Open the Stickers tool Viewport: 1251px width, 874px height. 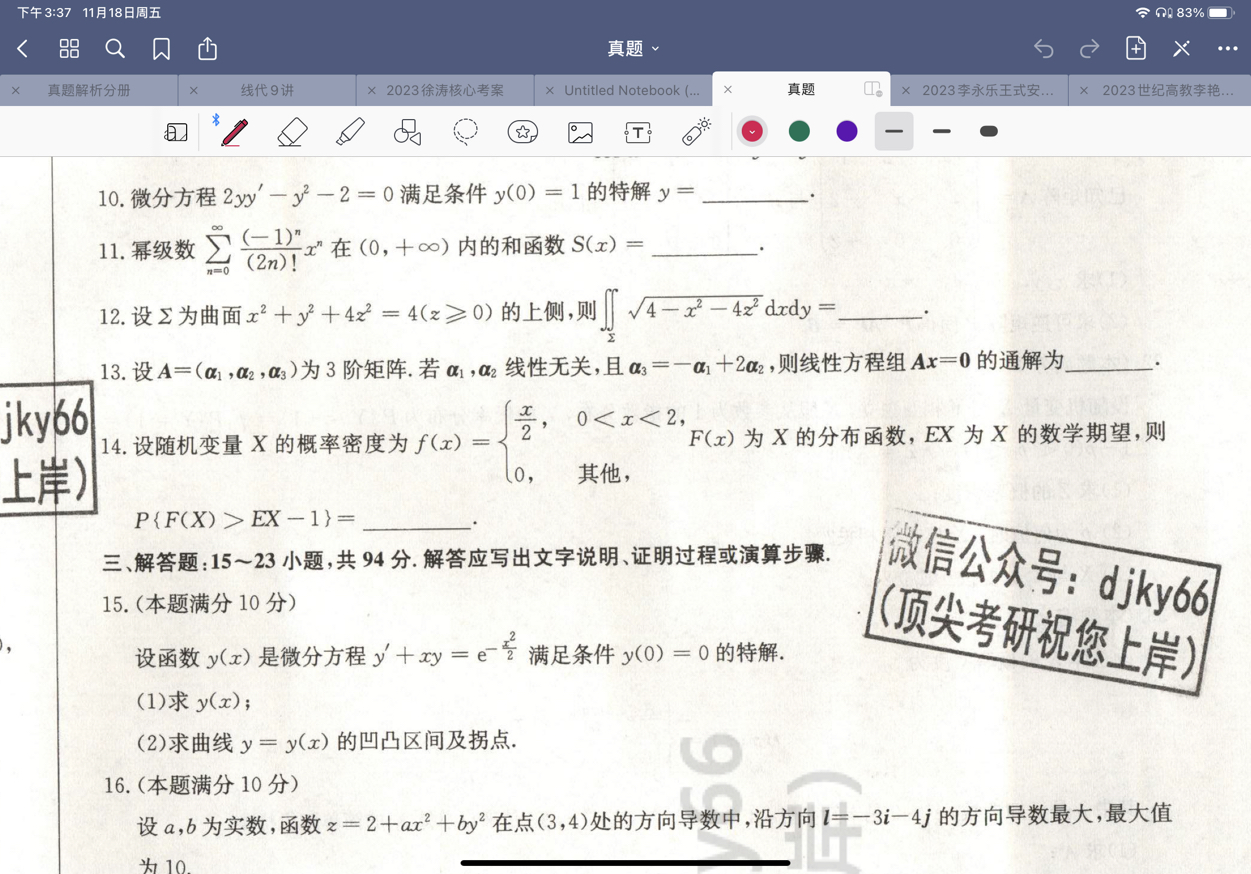tap(522, 131)
